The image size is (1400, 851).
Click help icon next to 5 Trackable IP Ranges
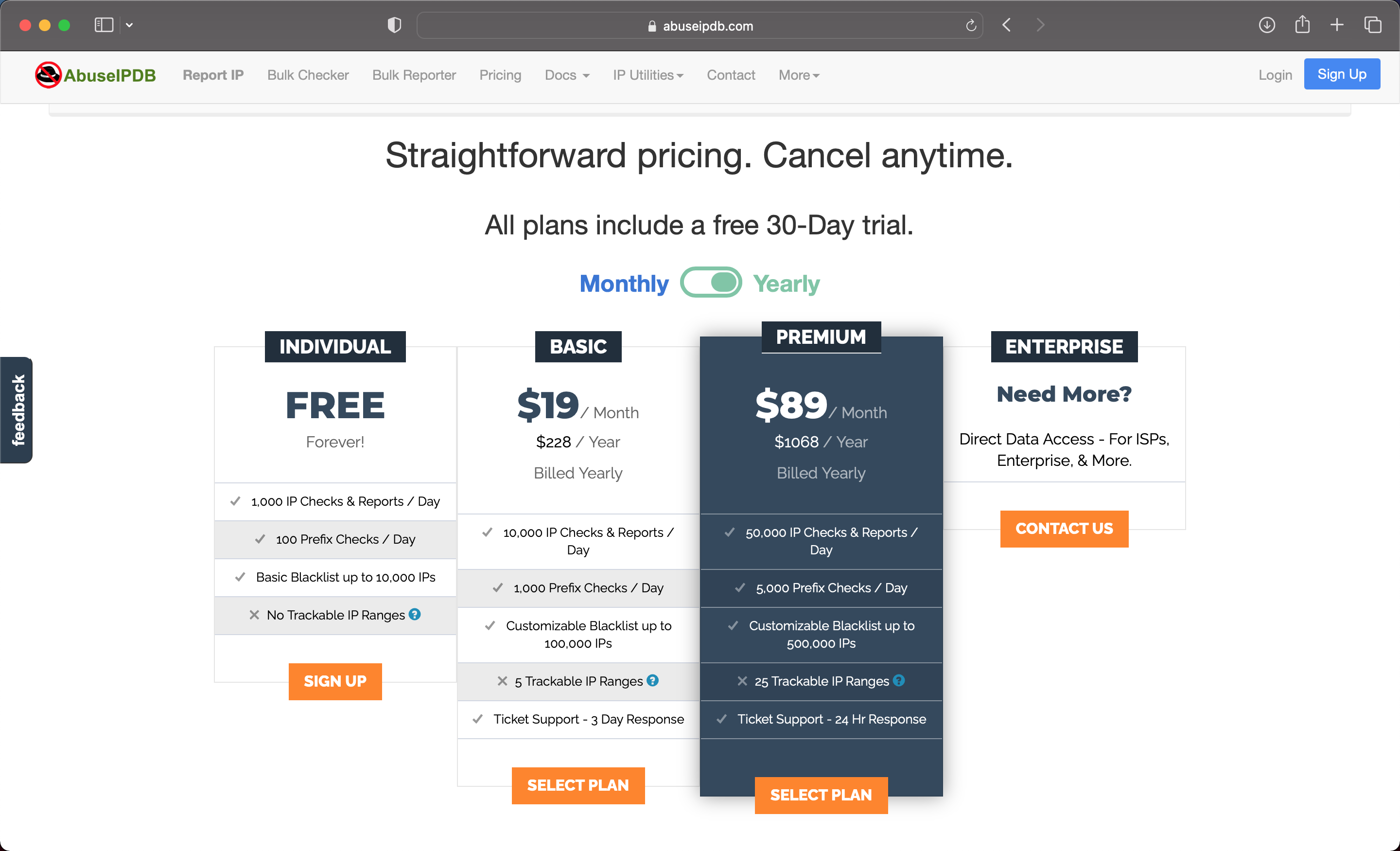(653, 680)
